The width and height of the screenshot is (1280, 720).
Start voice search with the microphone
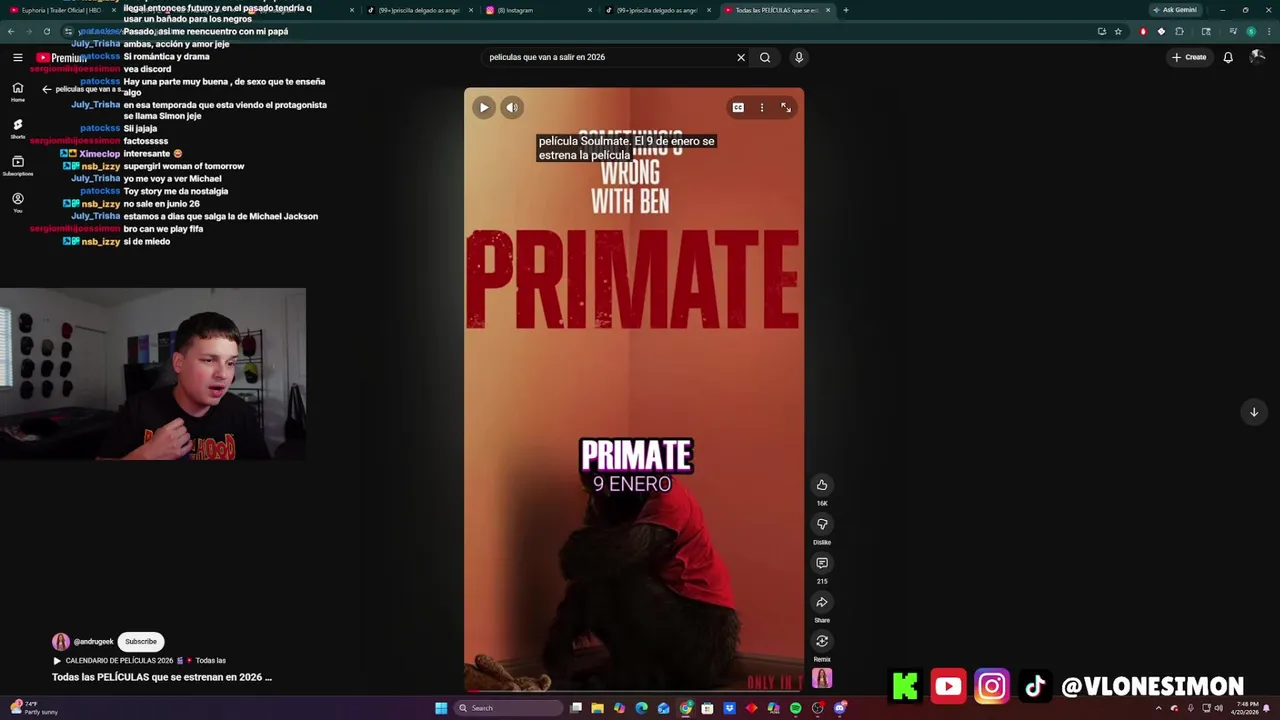(798, 58)
